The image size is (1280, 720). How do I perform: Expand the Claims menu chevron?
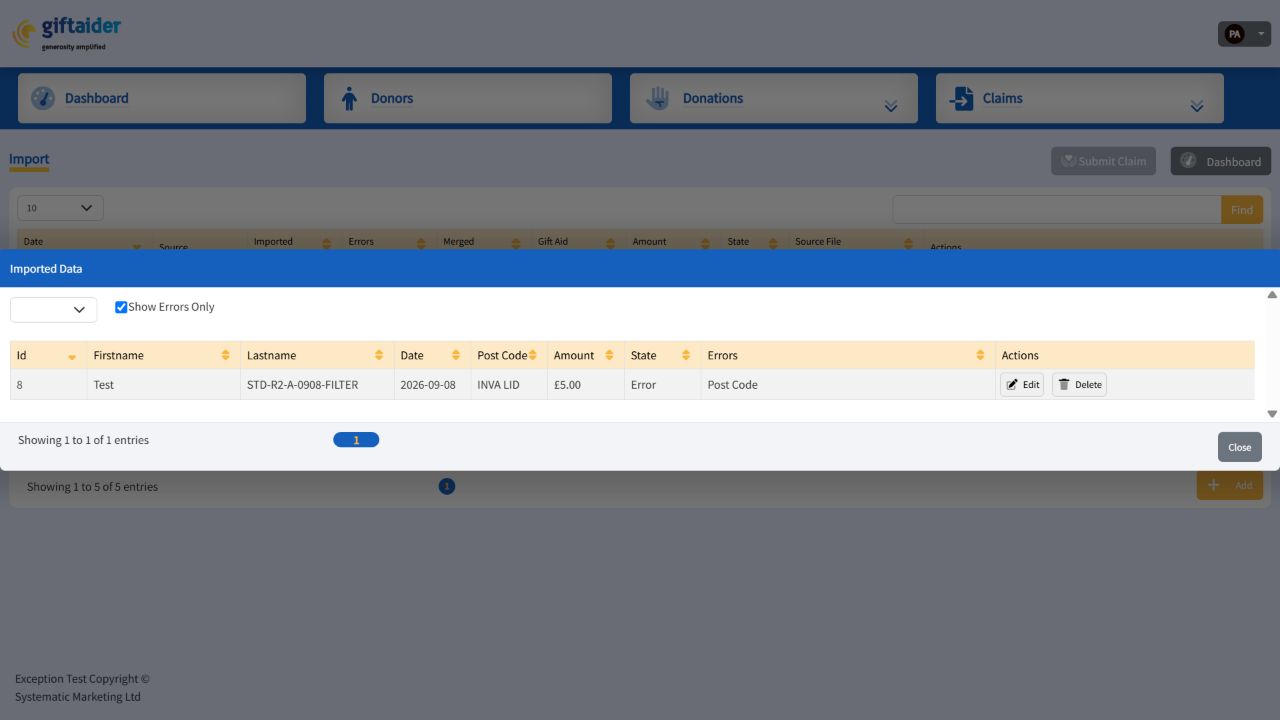pos(1197,106)
